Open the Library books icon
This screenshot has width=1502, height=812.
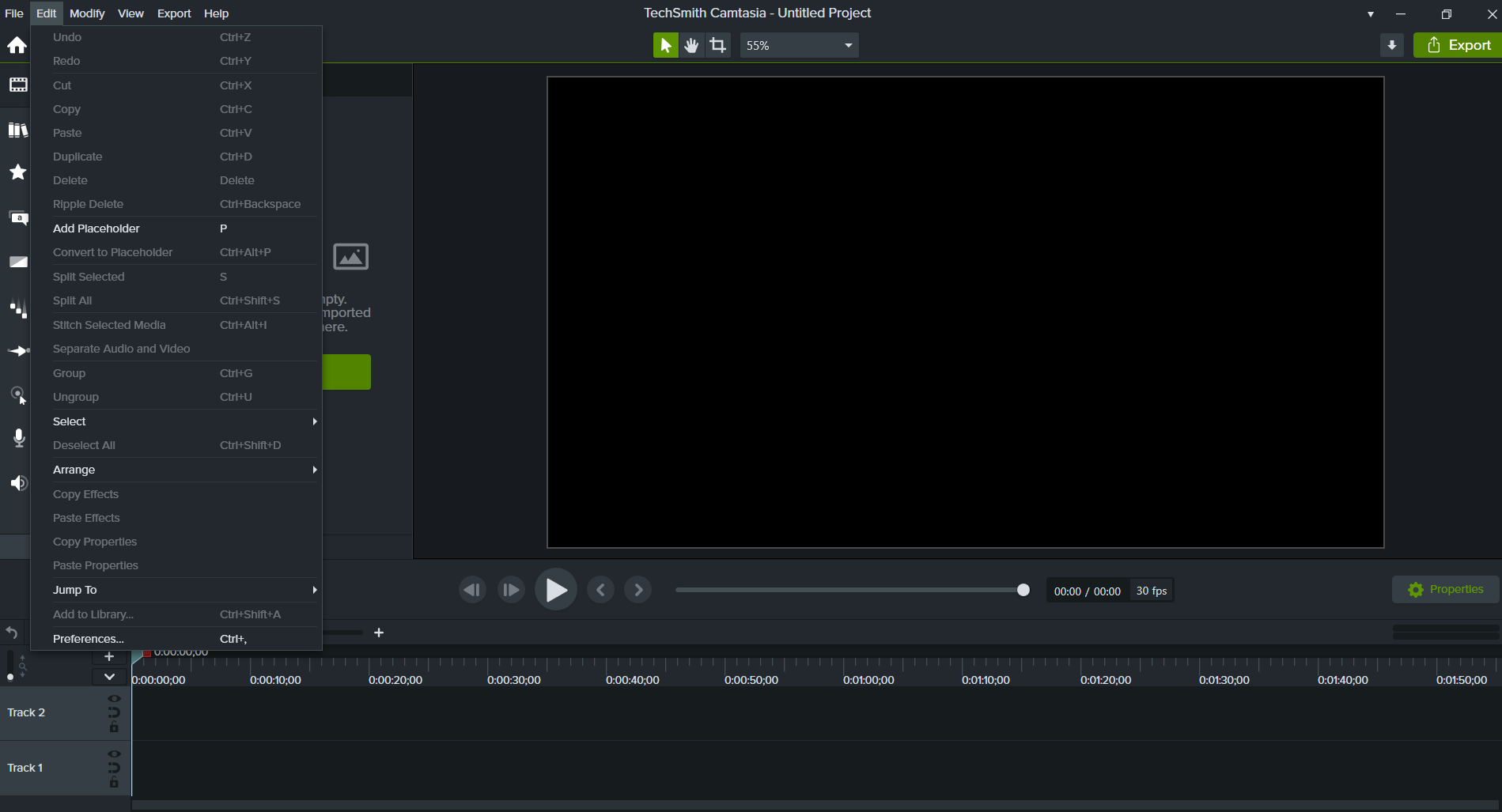17,130
